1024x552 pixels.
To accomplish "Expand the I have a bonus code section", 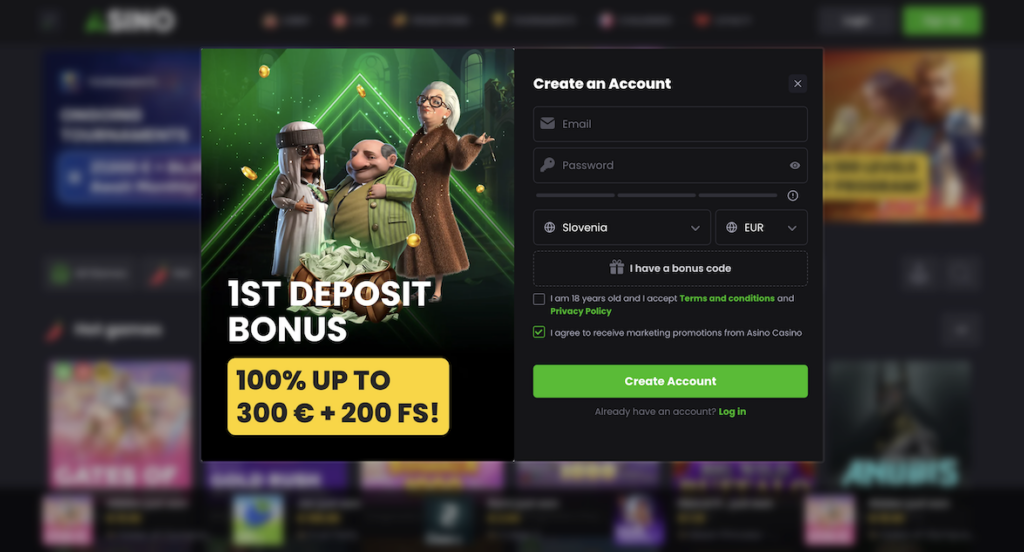I will (670, 268).
